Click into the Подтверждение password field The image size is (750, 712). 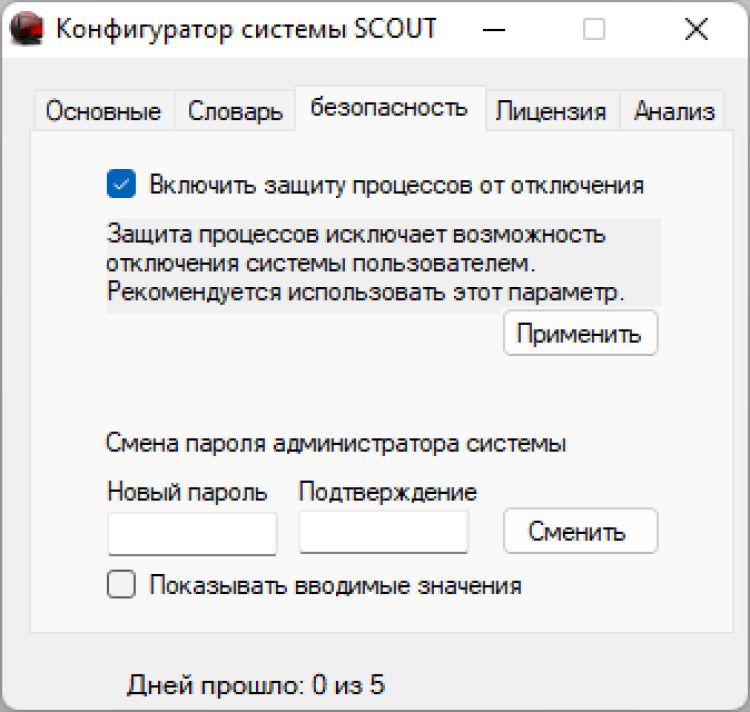pyautogui.click(x=383, y=533)
